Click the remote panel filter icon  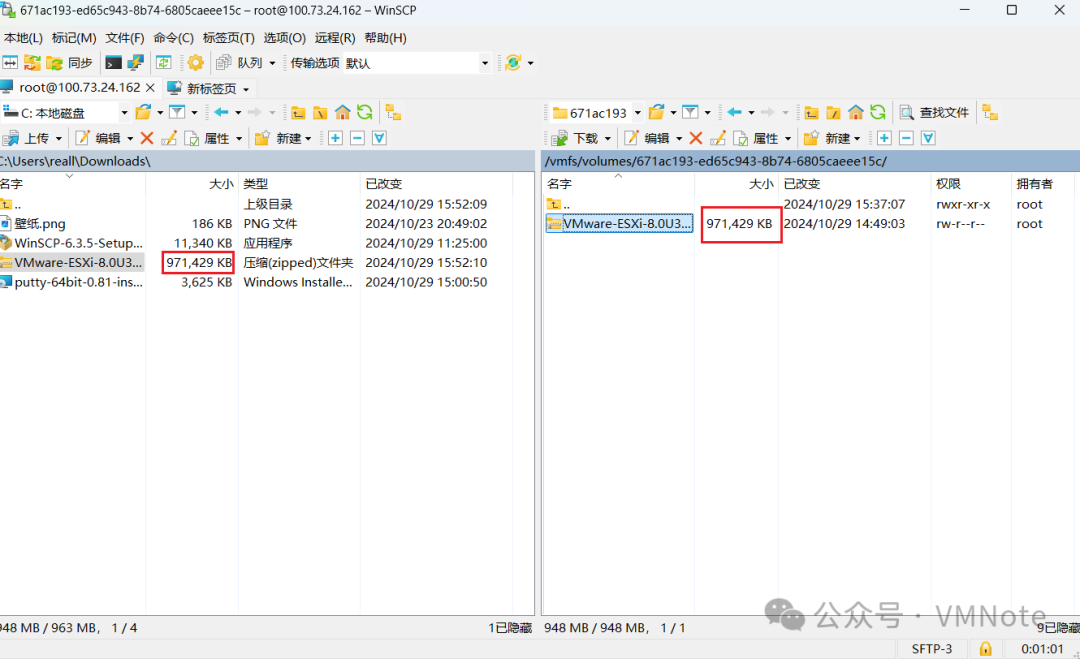(x=690, y=112)
